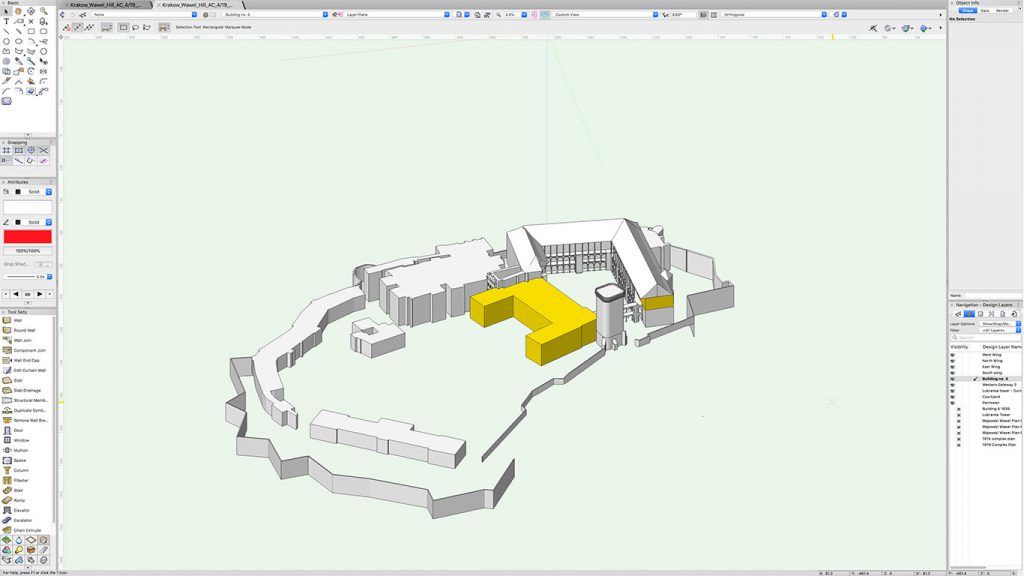Select the Flyover tool
Viewport: 1024px width, 576px height.
click(x=31, y=11)
